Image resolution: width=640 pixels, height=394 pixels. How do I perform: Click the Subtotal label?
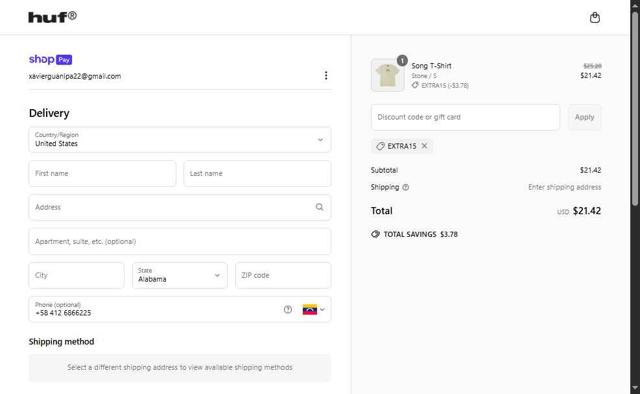coord(384,170)
